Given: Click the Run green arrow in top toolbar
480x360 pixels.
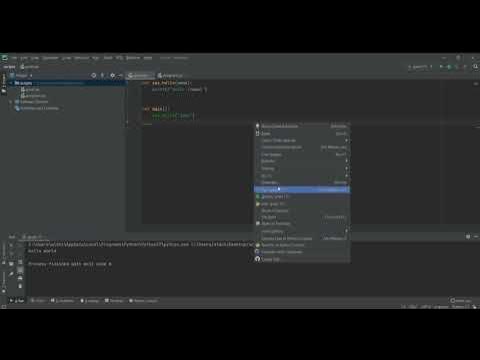Looking at the screenshot, I should [x=441, y=67].
